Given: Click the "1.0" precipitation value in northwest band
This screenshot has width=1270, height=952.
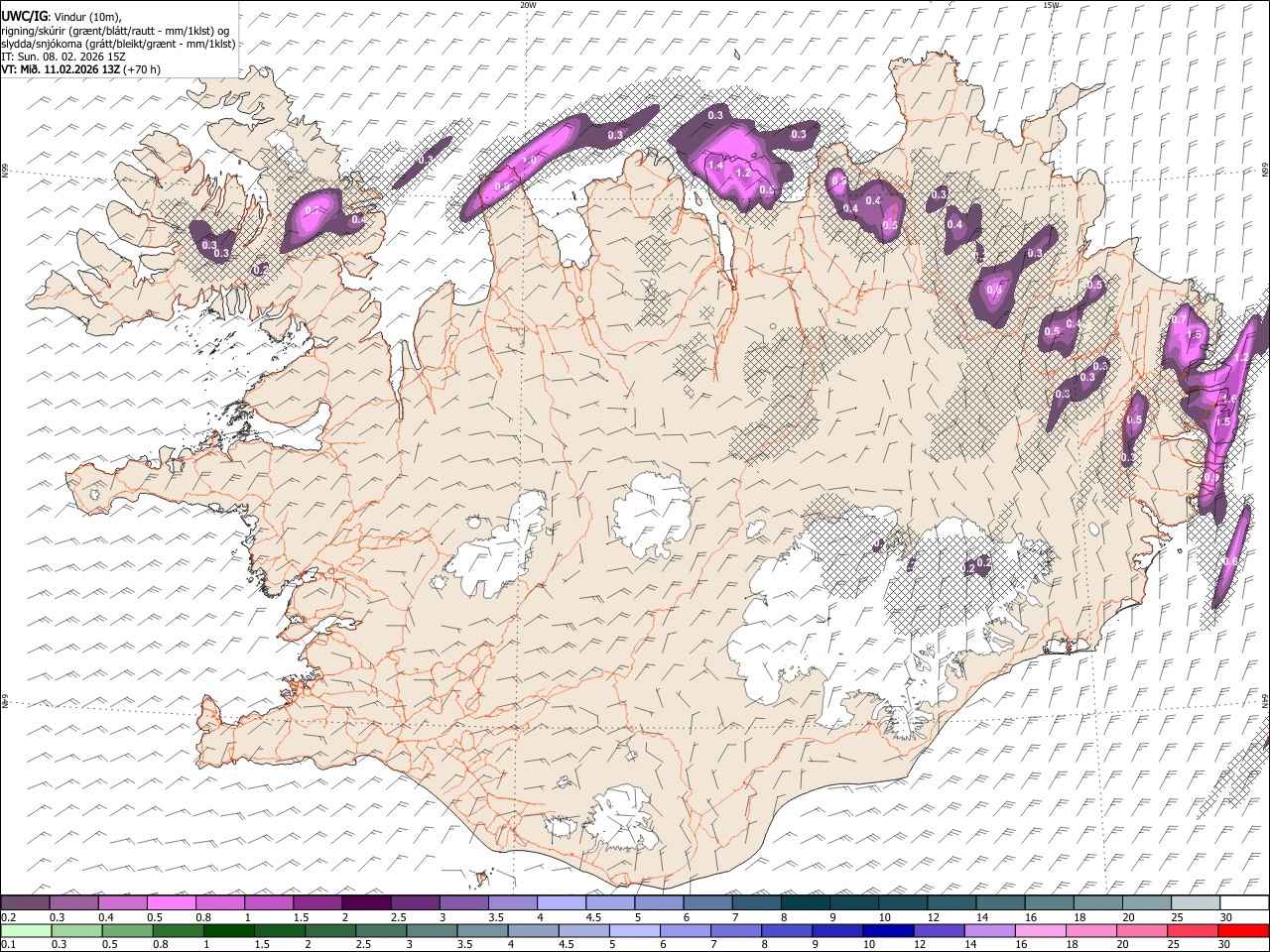Looking at the screenshot, I should [530, 160].
